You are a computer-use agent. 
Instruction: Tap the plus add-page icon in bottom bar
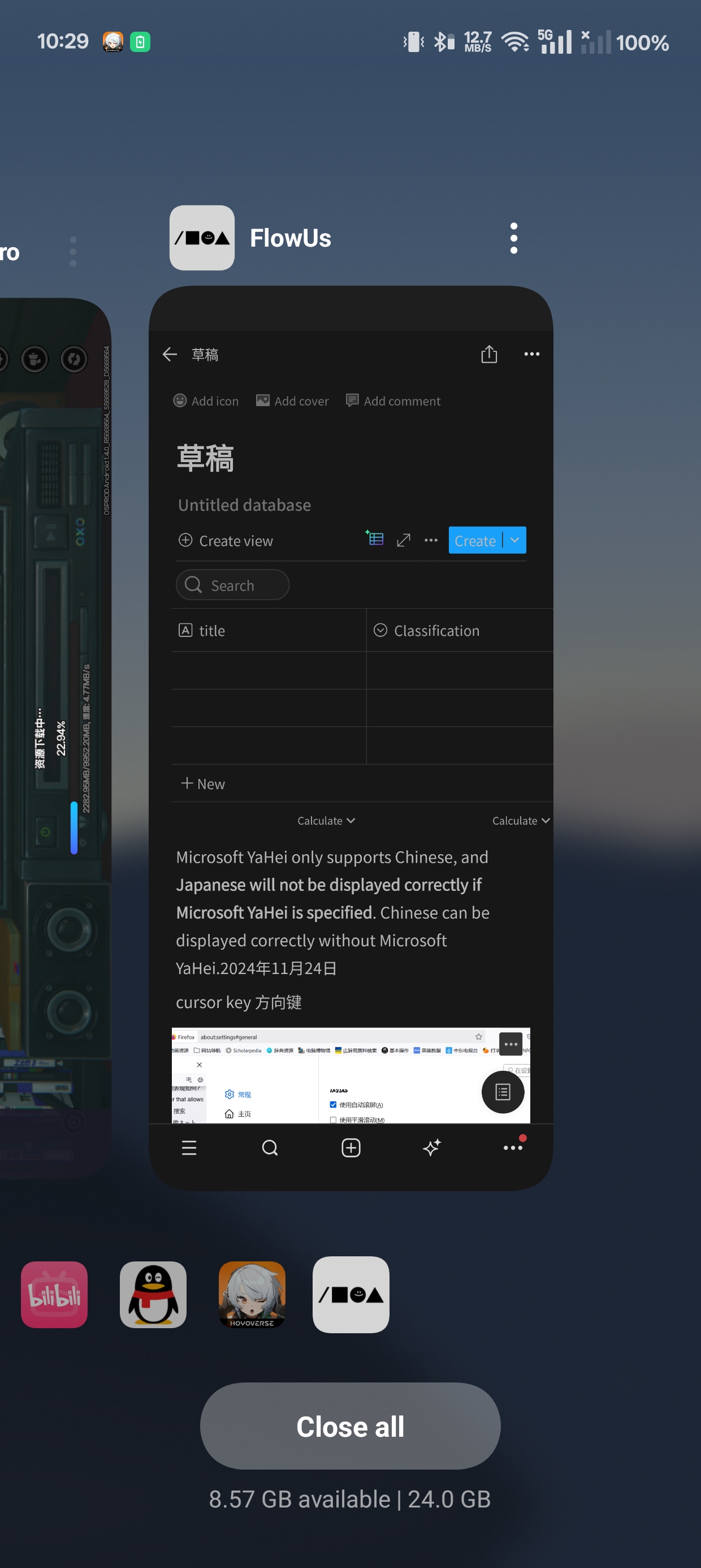(351, 1148)
